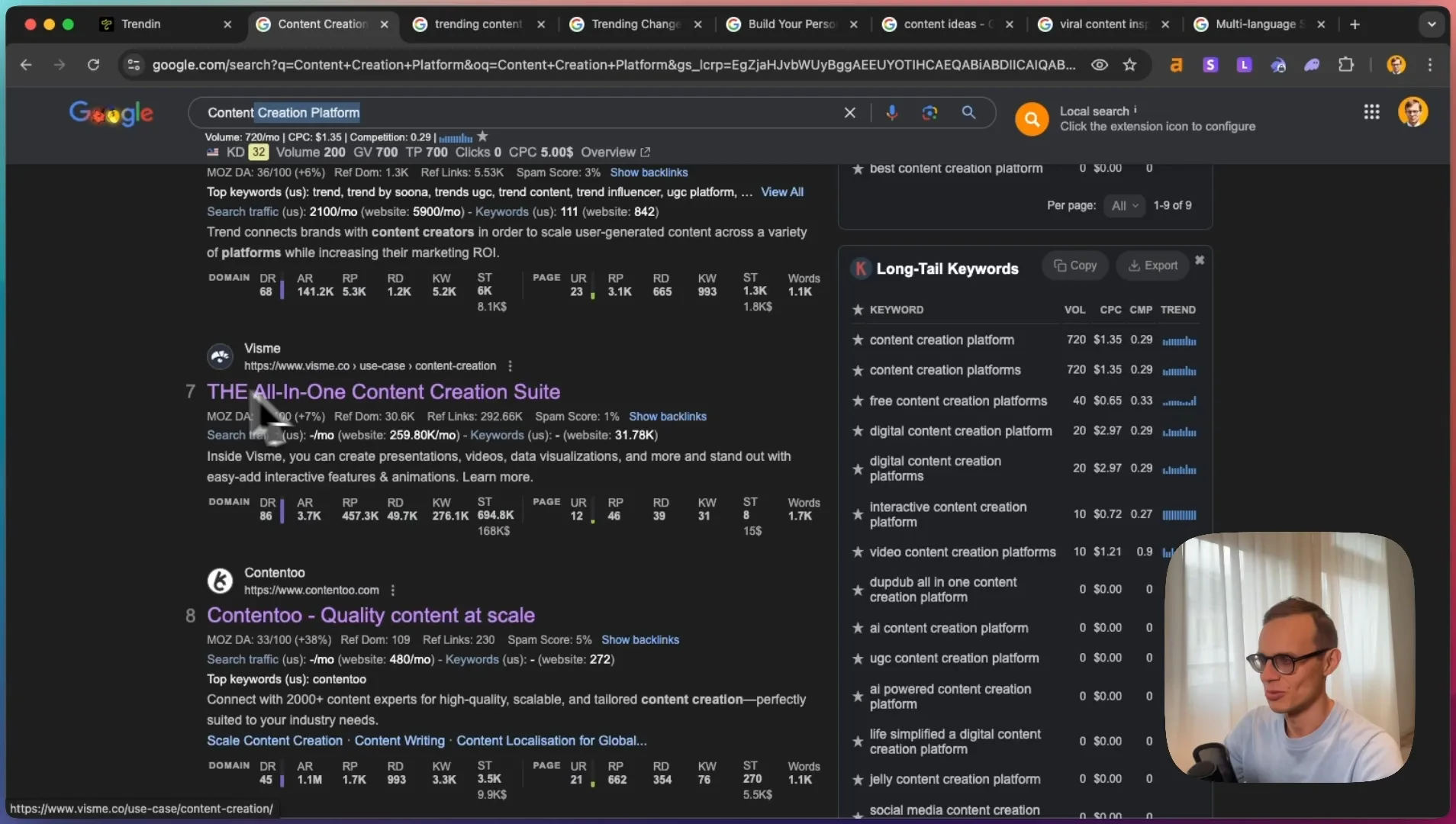Open the 'Overview' link under search box
This screenshot has height=824, width=1456.
point(615,153)
